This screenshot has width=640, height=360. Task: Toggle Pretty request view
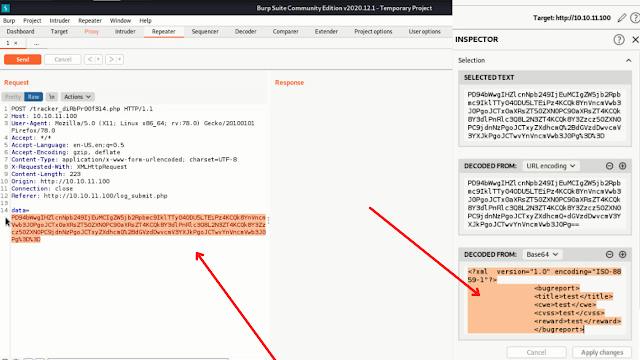click(x=13, y=97)
